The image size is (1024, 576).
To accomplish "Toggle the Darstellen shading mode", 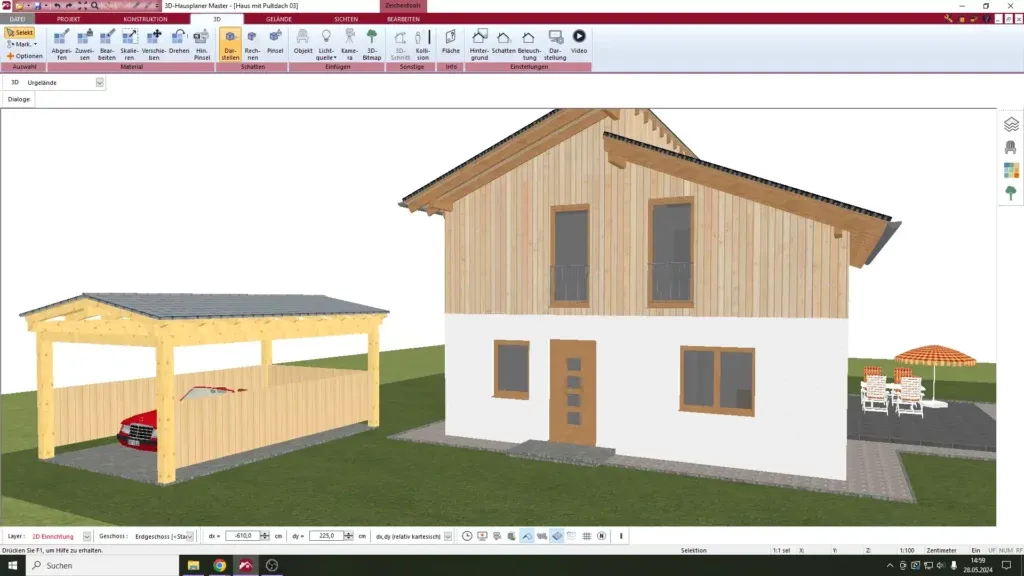I will (x=233, y=45).
